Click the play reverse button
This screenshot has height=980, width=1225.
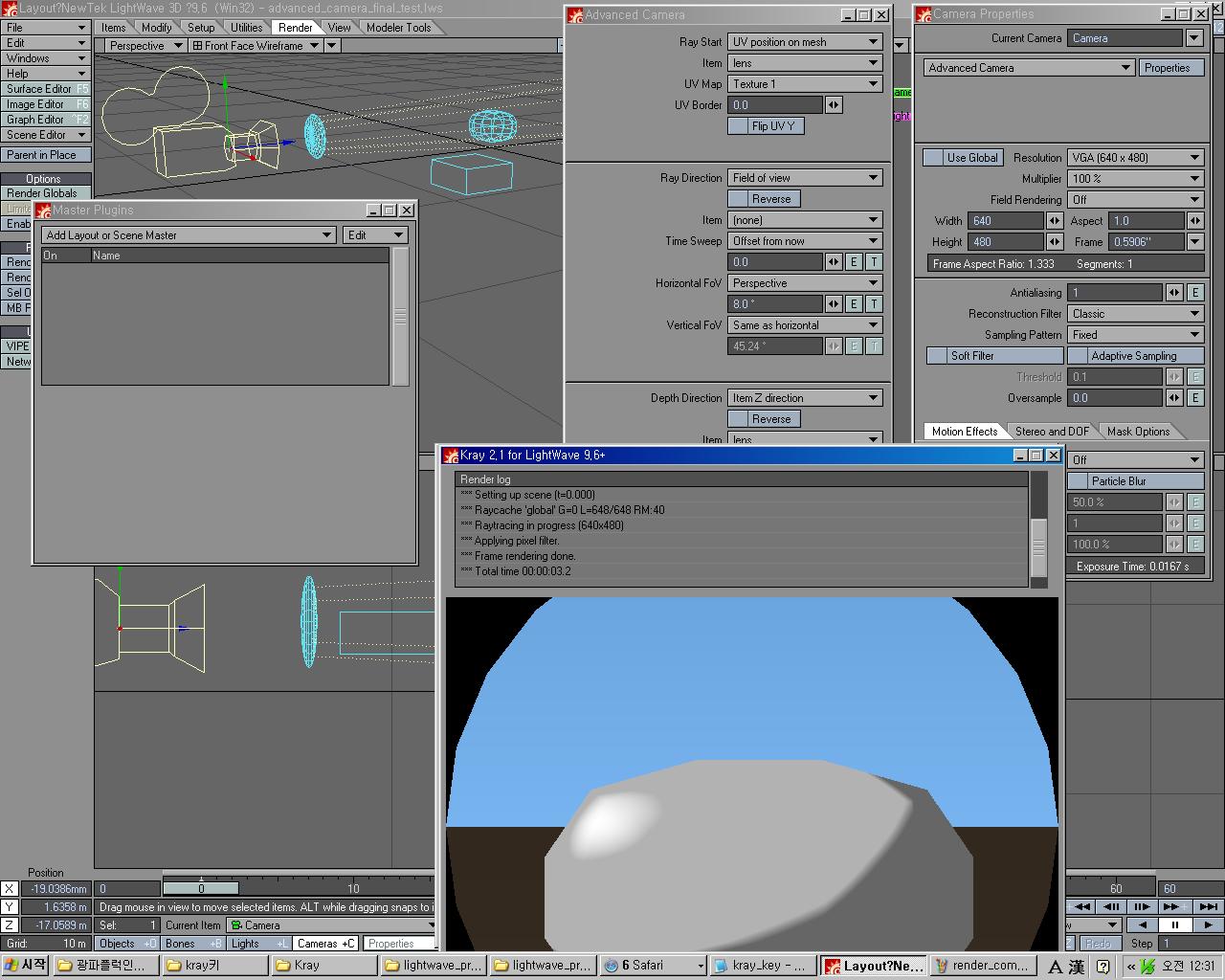(1142, 925)
